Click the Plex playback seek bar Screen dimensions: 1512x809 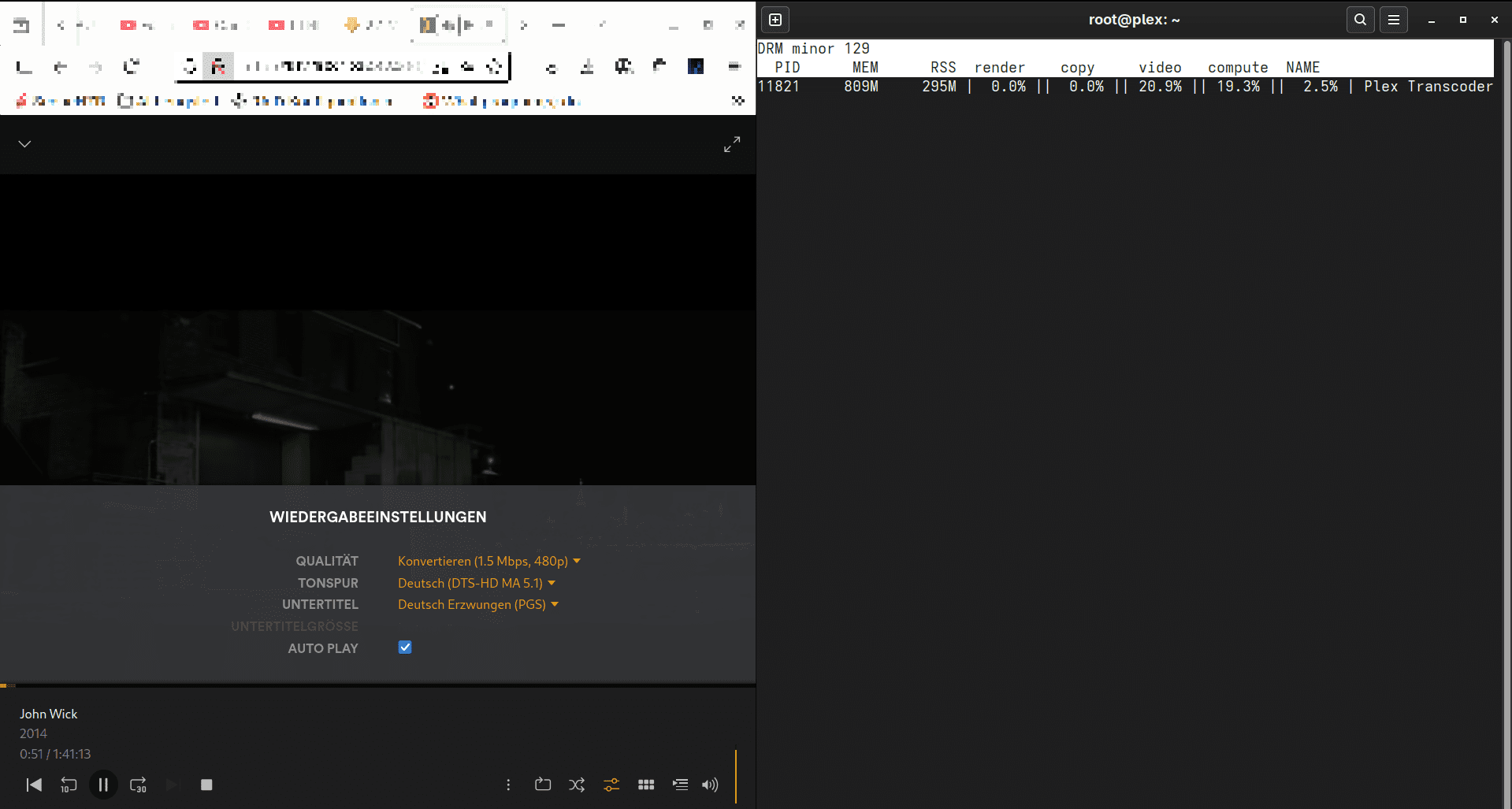click(378, 685)
